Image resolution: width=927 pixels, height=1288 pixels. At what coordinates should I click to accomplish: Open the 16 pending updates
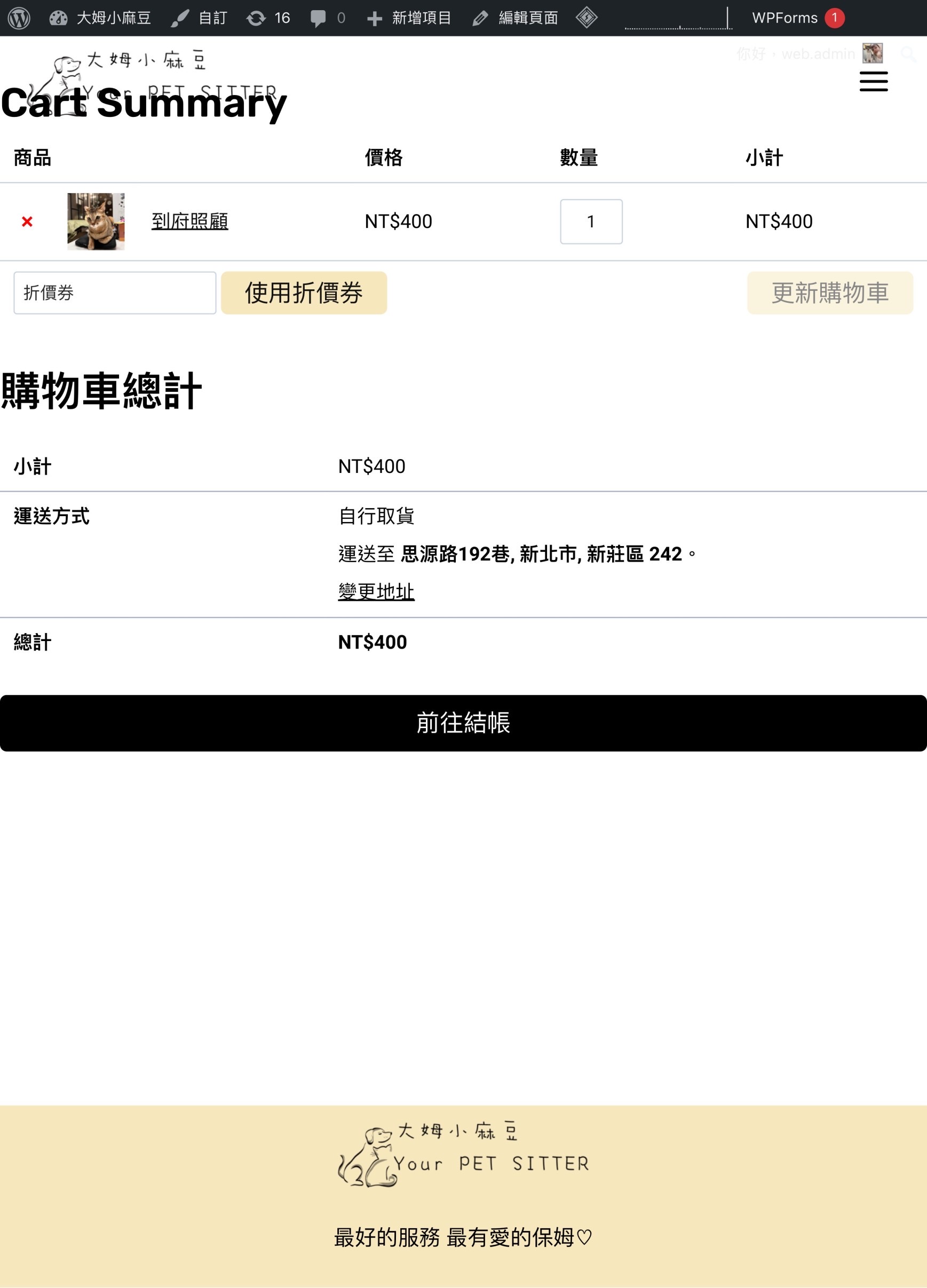click(x=268, y=18)
